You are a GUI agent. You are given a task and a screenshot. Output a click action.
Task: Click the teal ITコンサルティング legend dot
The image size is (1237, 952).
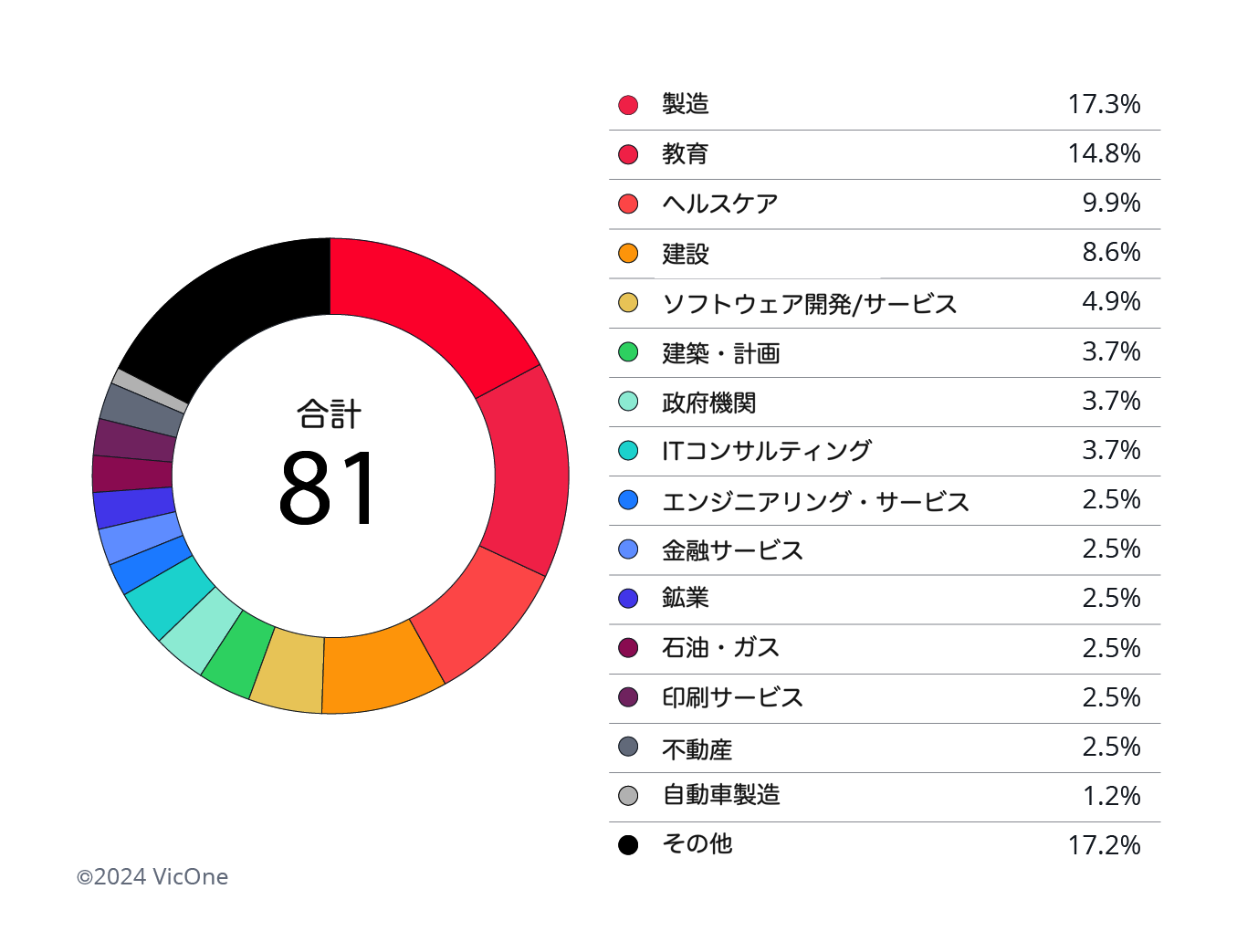pos(628,450)
